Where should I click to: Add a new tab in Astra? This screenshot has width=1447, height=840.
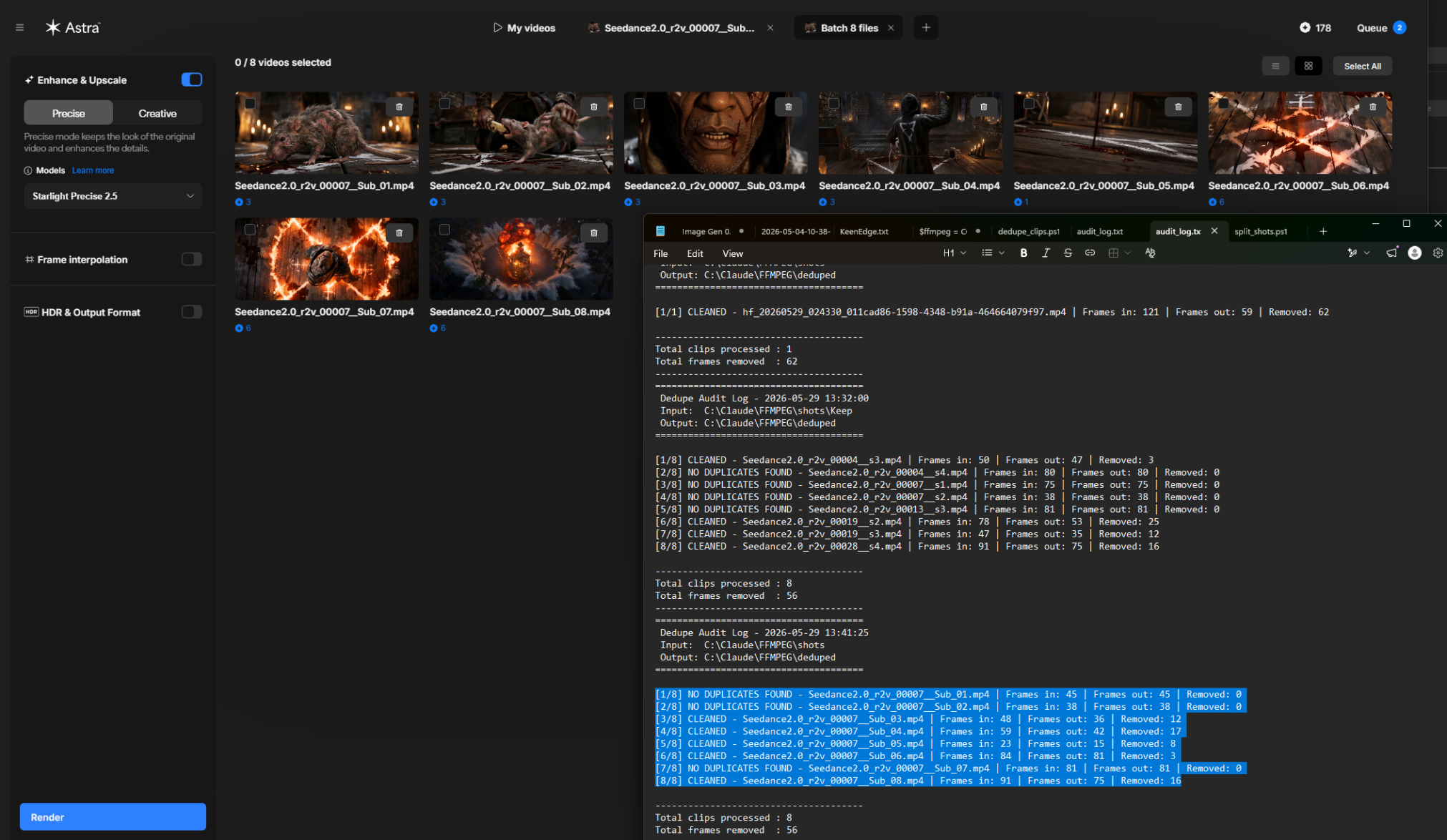click(926, 28)
